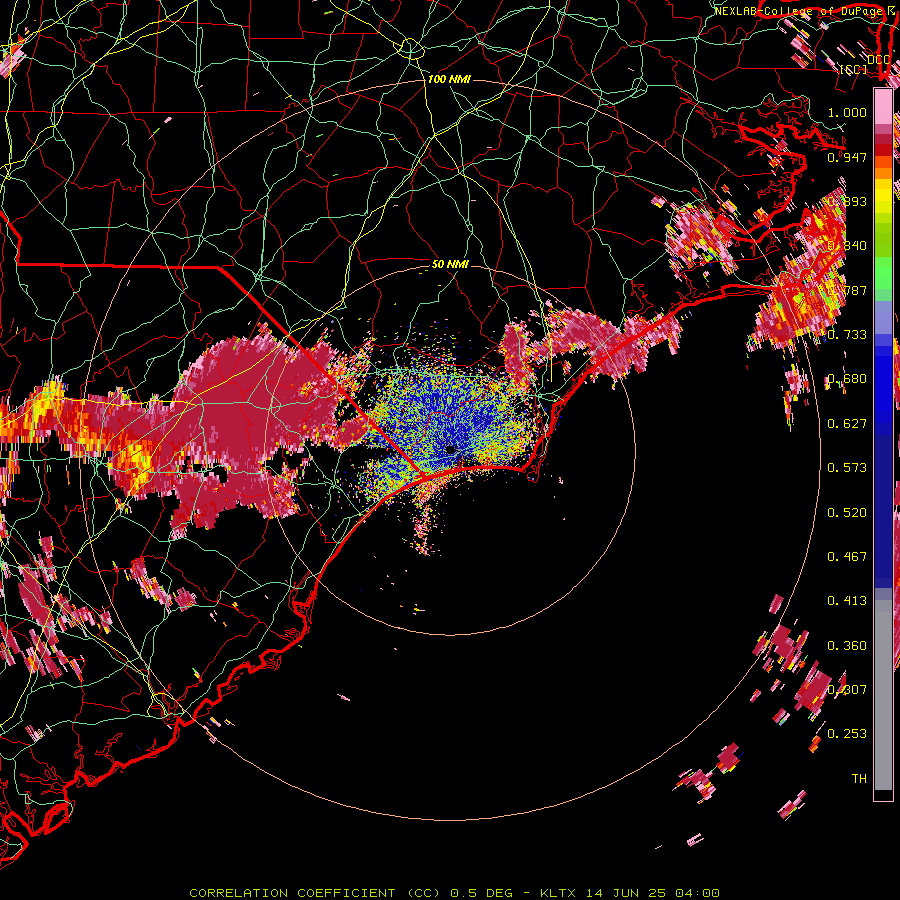
Task: Click the 0.520 color scale value
Action: pos(847,513)
